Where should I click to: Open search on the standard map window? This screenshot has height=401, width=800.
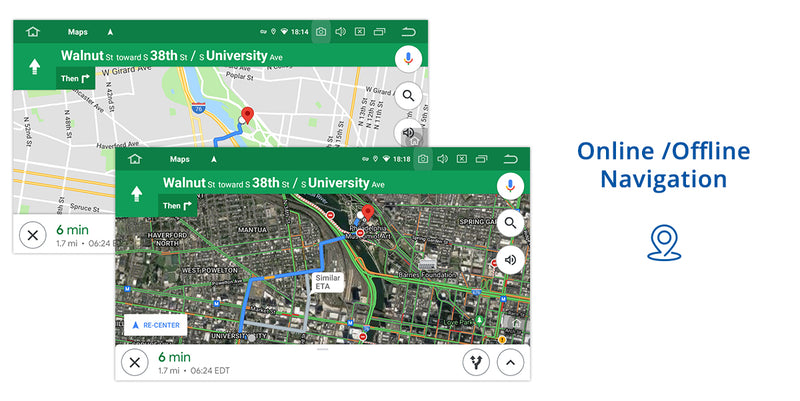408,96
